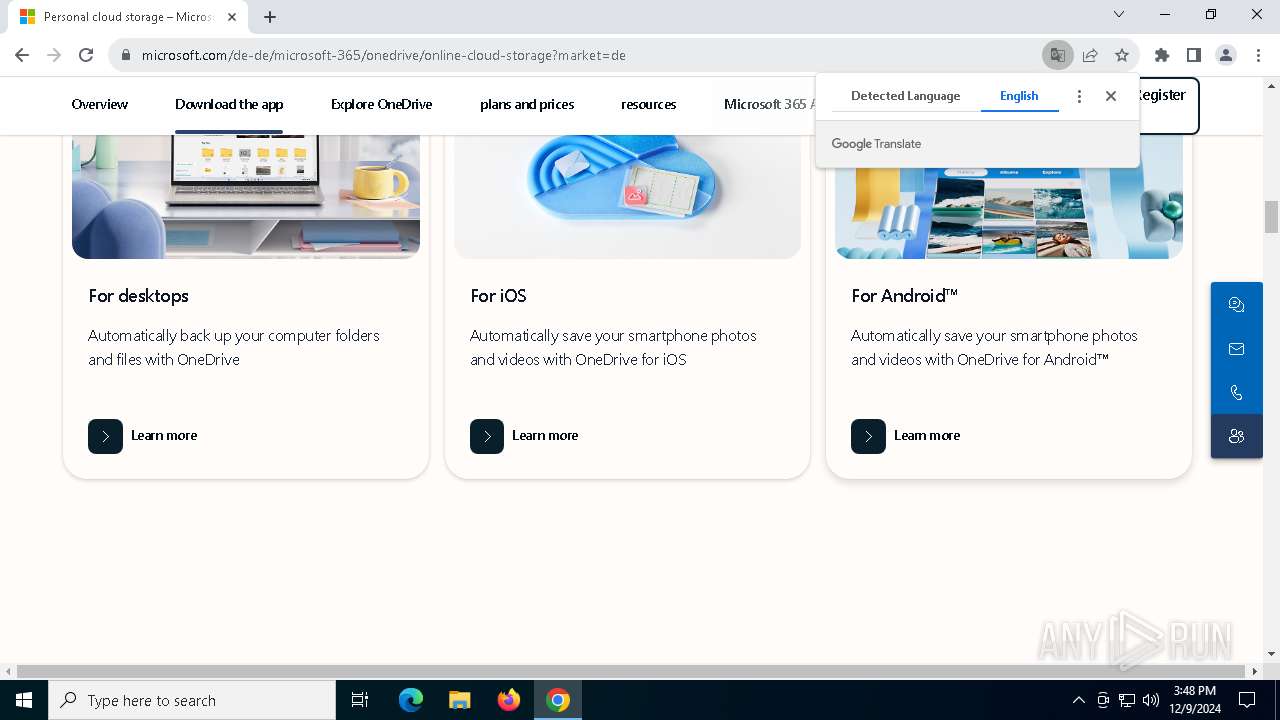Open the Chrome three-dot menu
The height and width of the screenshot is (720, 1280).
point(1258,55)
